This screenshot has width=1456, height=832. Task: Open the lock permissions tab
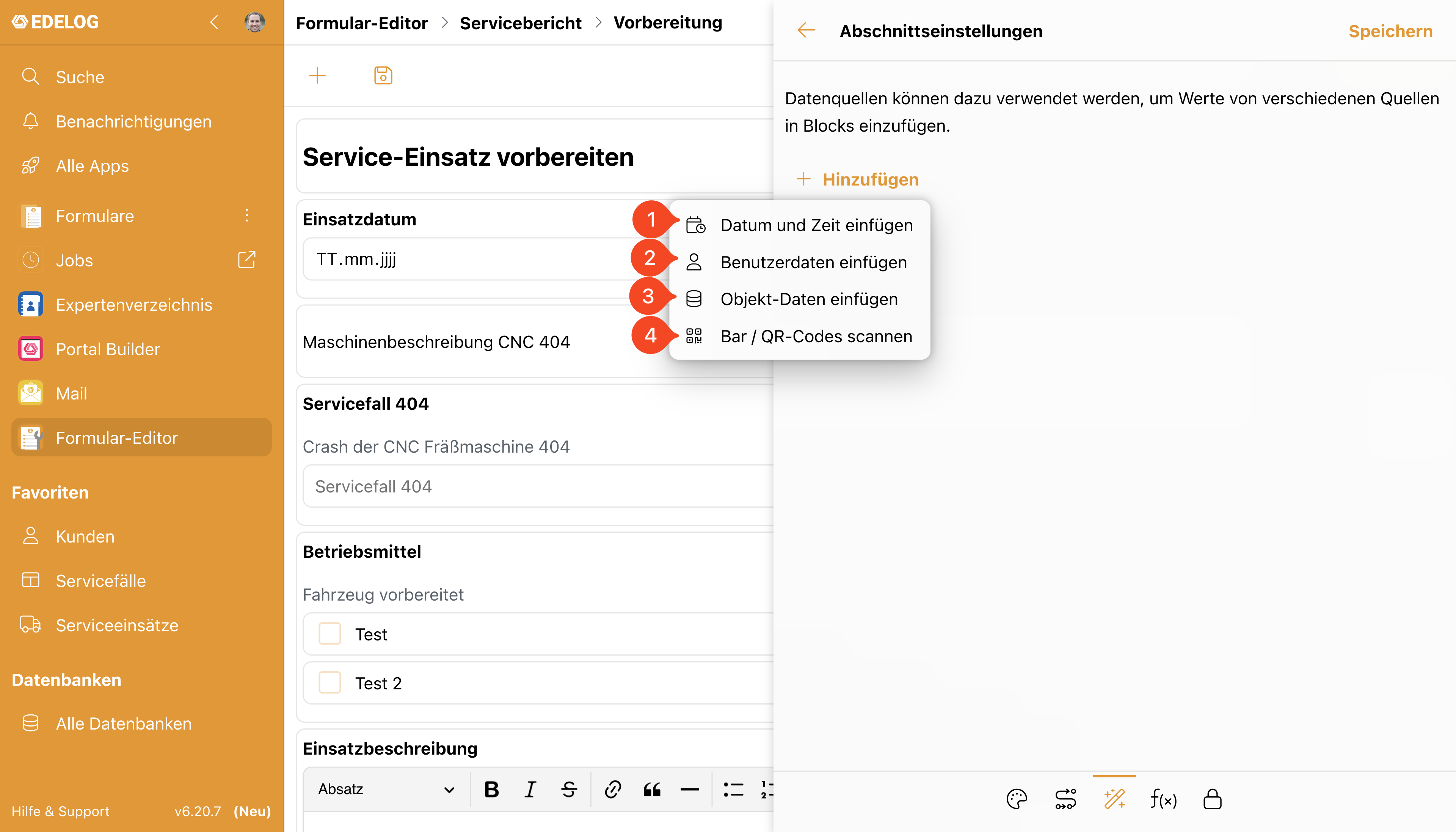point(1212,799)
